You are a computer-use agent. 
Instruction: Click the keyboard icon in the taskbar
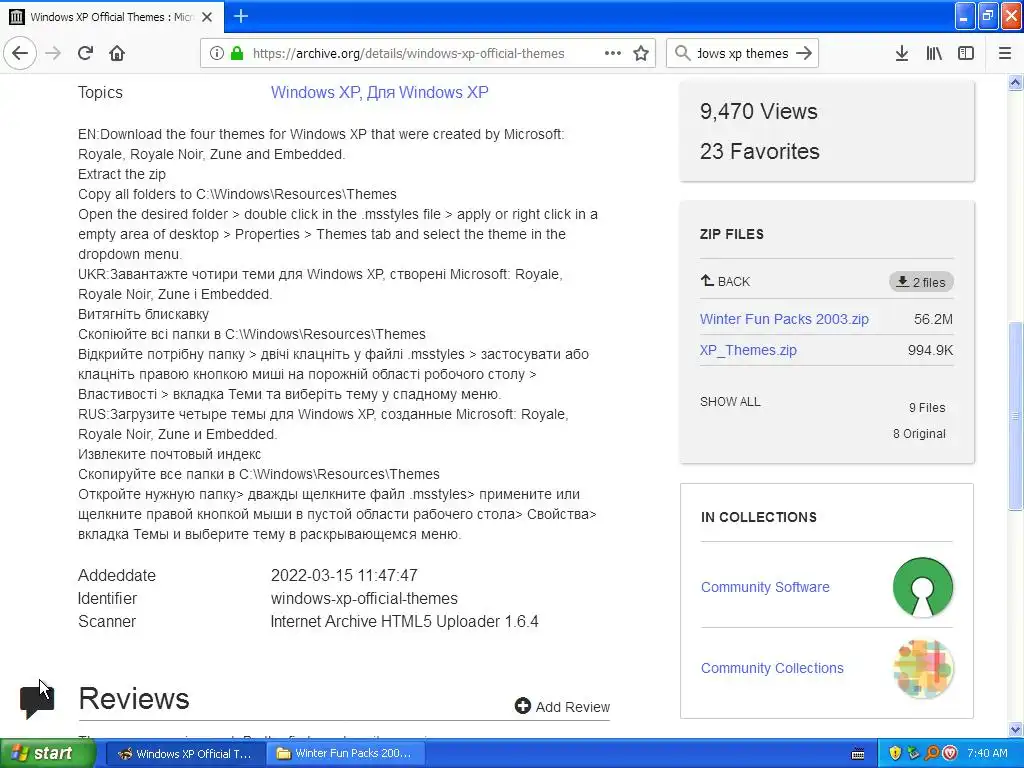859,754
